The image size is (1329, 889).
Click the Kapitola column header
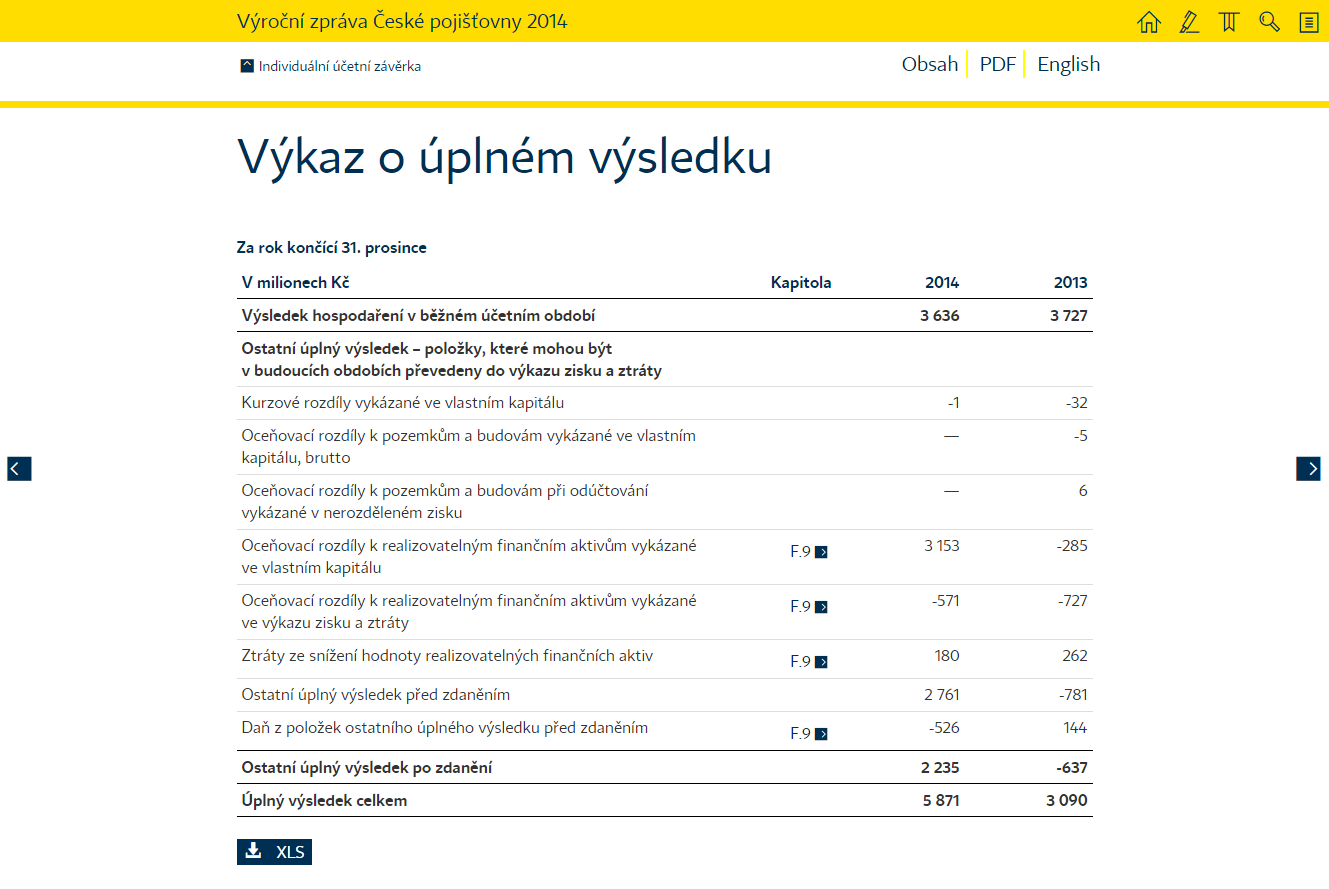[x=801, y=283]
